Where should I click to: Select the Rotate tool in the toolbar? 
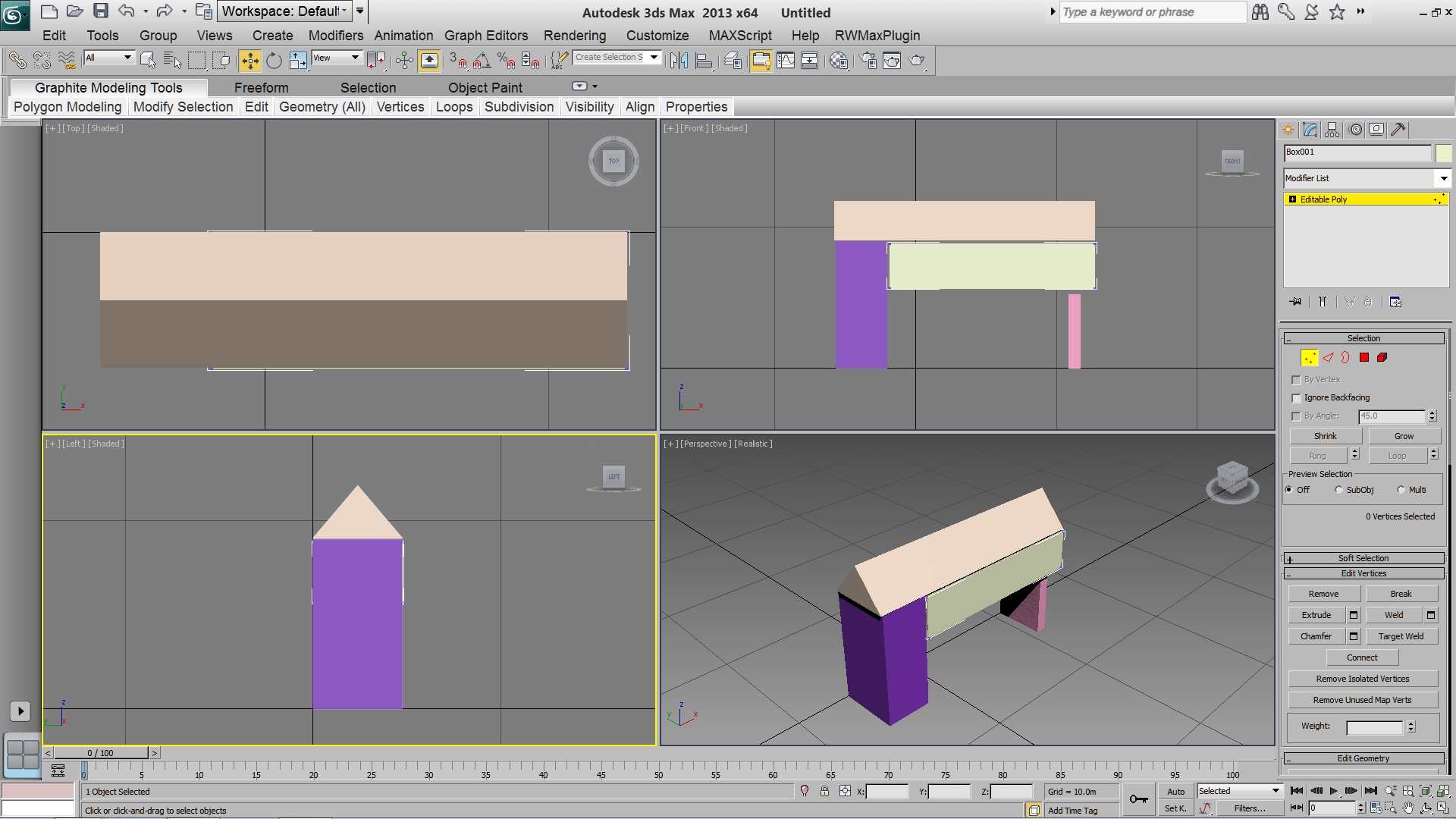274,61
